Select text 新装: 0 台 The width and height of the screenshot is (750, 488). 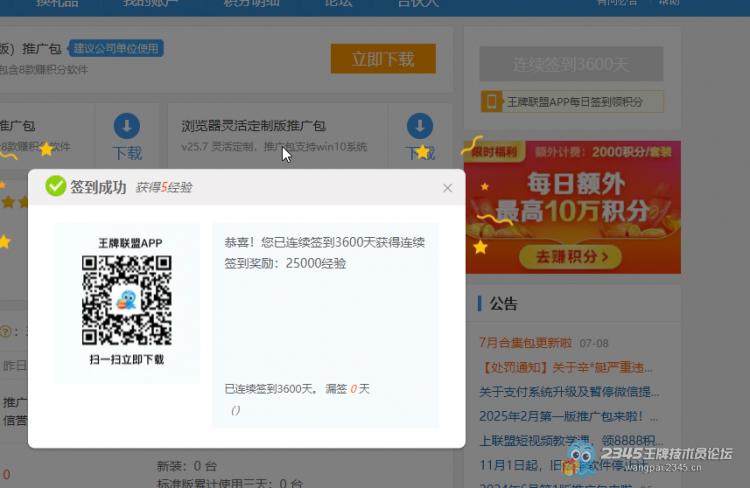coord(187,466)
